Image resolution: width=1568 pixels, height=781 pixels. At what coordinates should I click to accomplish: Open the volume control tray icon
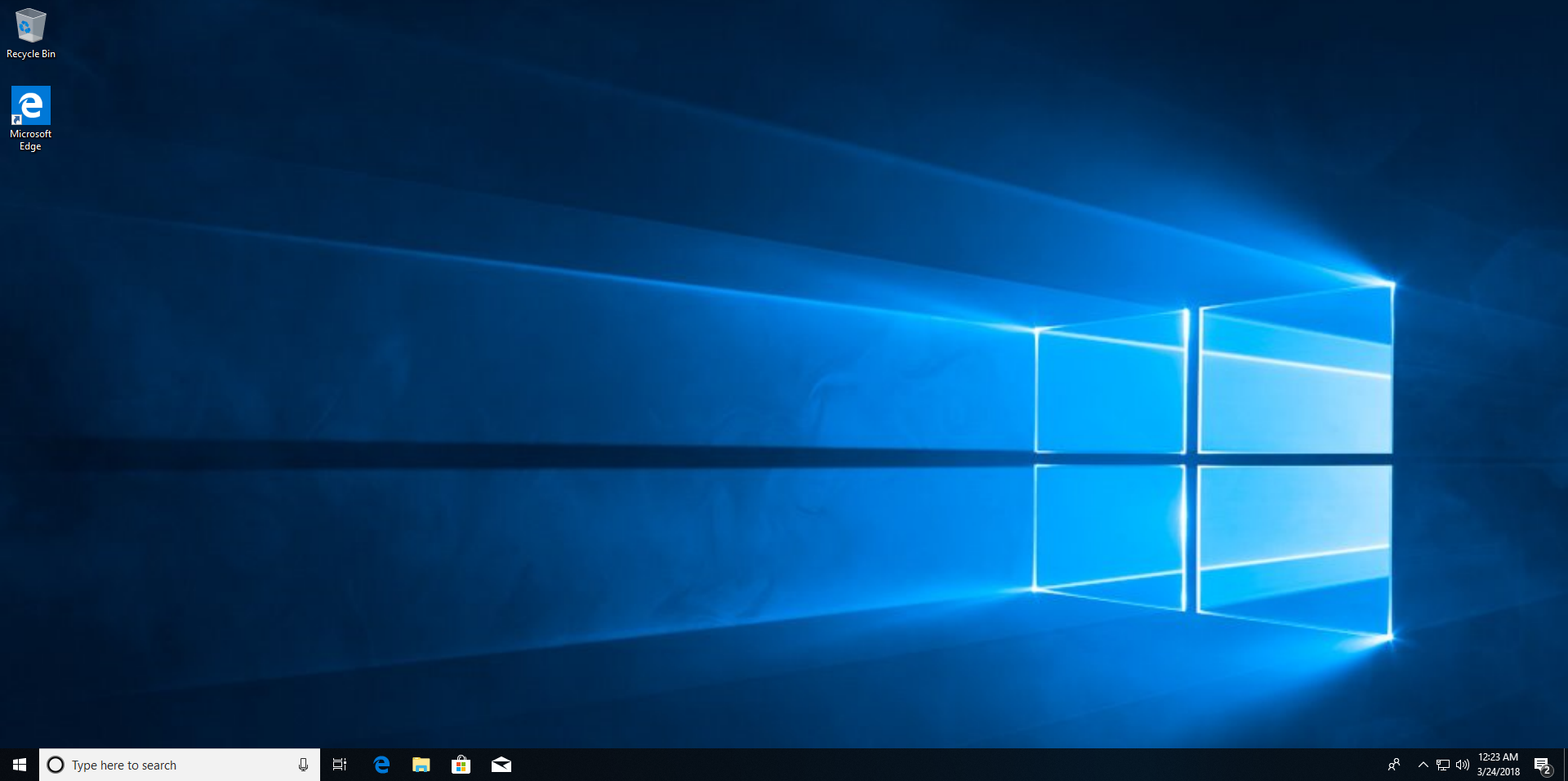[x=1463, y=765]
